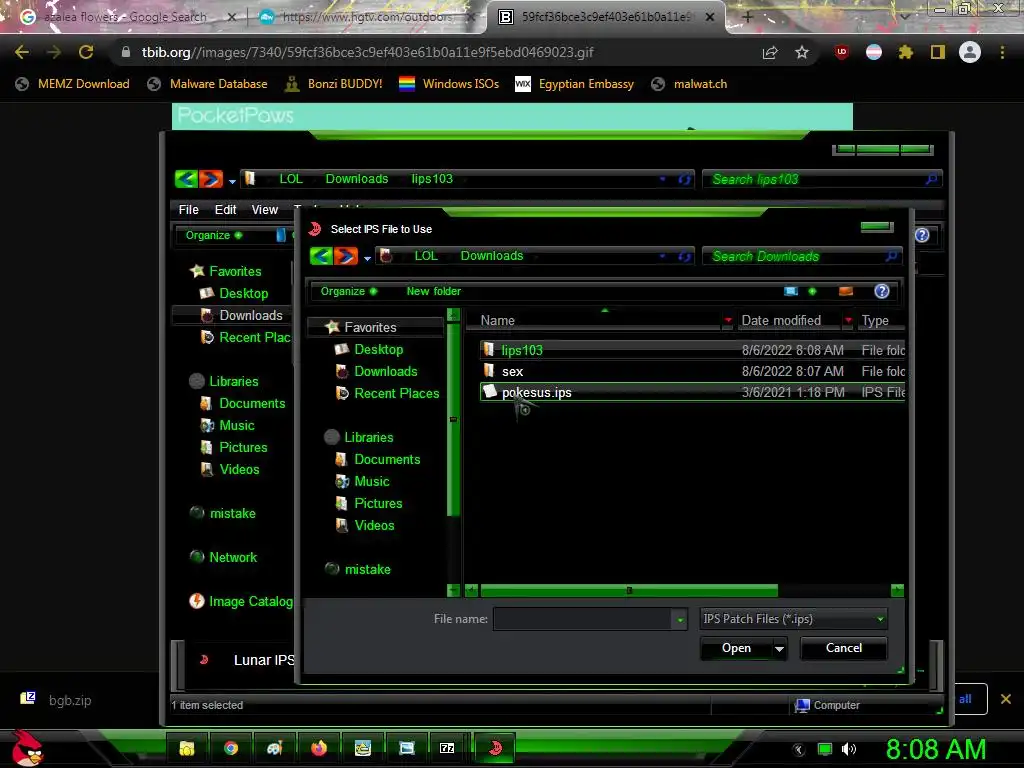
Task: Open the 7-Zip taskbar icon
Action: pos(447,748)
